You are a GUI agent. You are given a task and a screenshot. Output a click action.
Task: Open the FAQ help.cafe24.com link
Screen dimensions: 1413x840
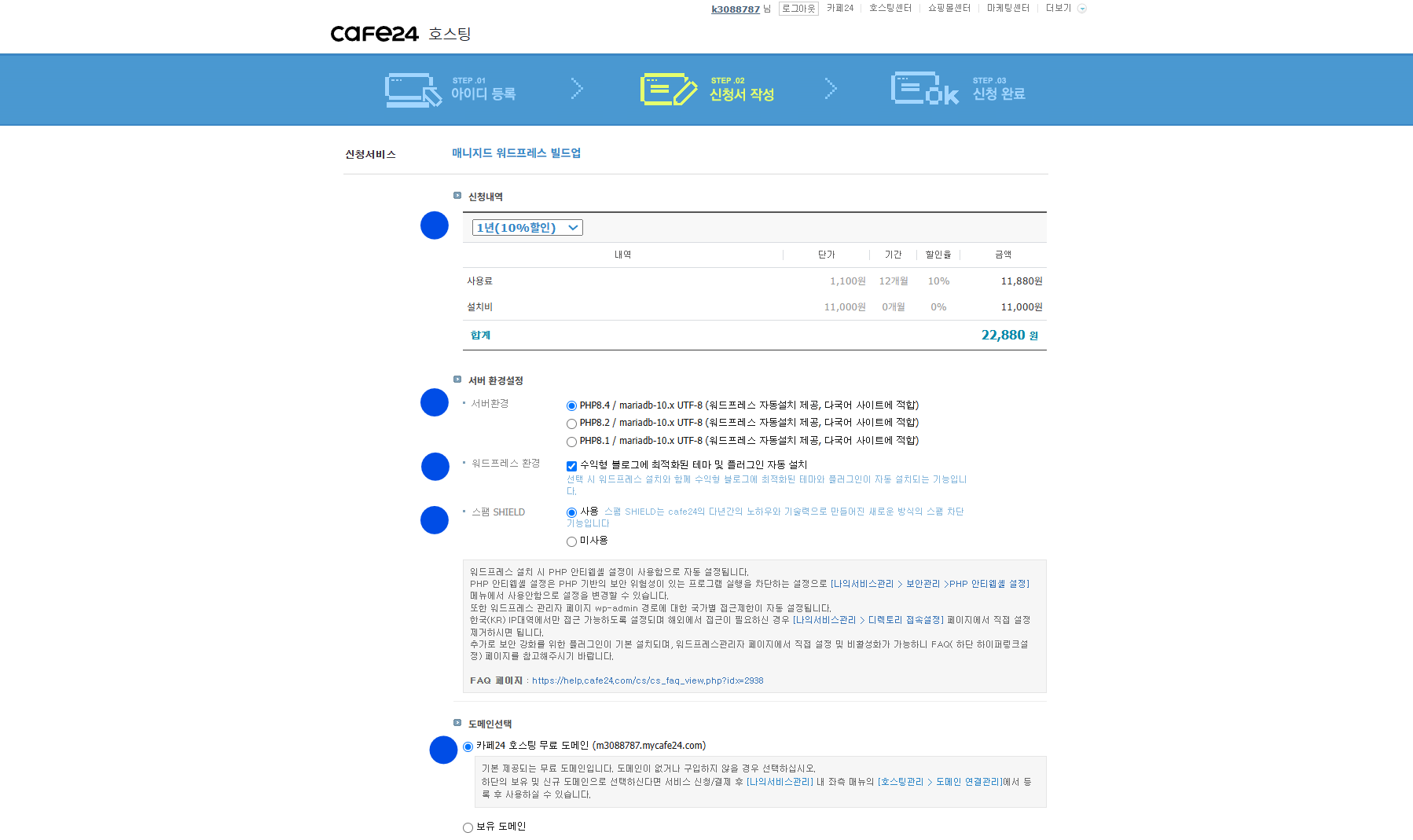click(x=648, y=680)
